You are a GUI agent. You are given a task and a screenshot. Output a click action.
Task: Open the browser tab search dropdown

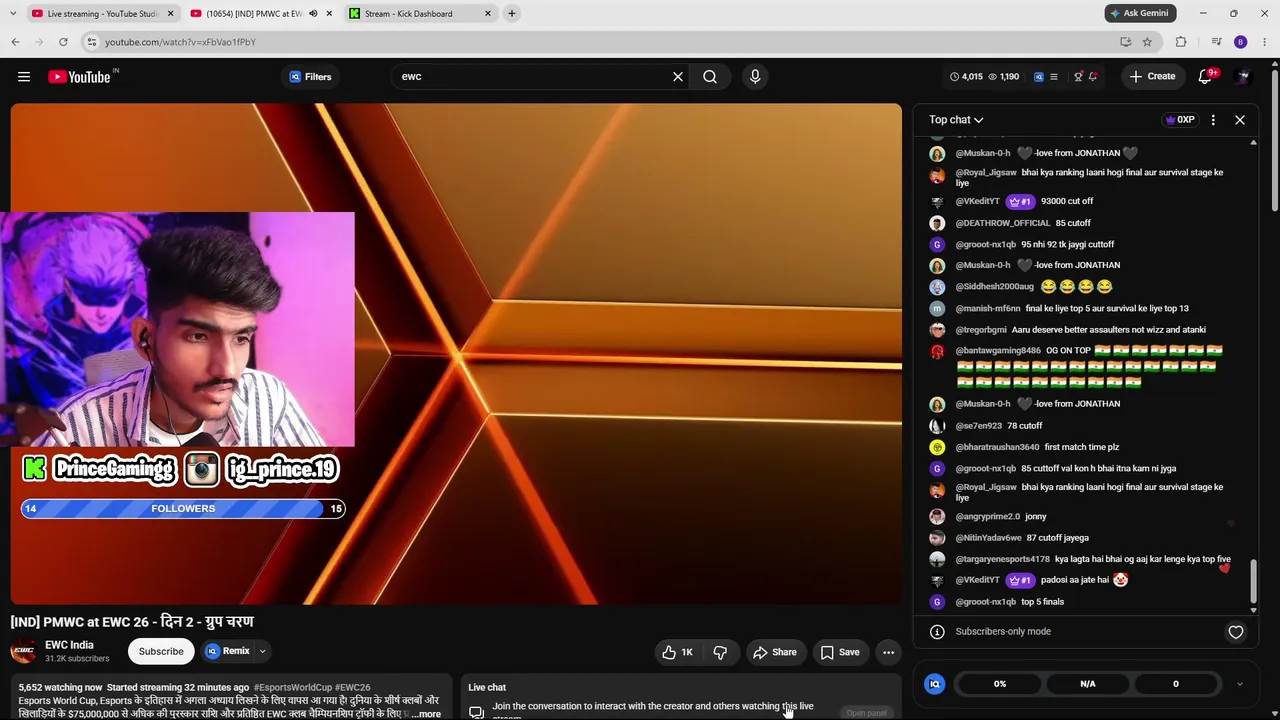pos(15,14)
